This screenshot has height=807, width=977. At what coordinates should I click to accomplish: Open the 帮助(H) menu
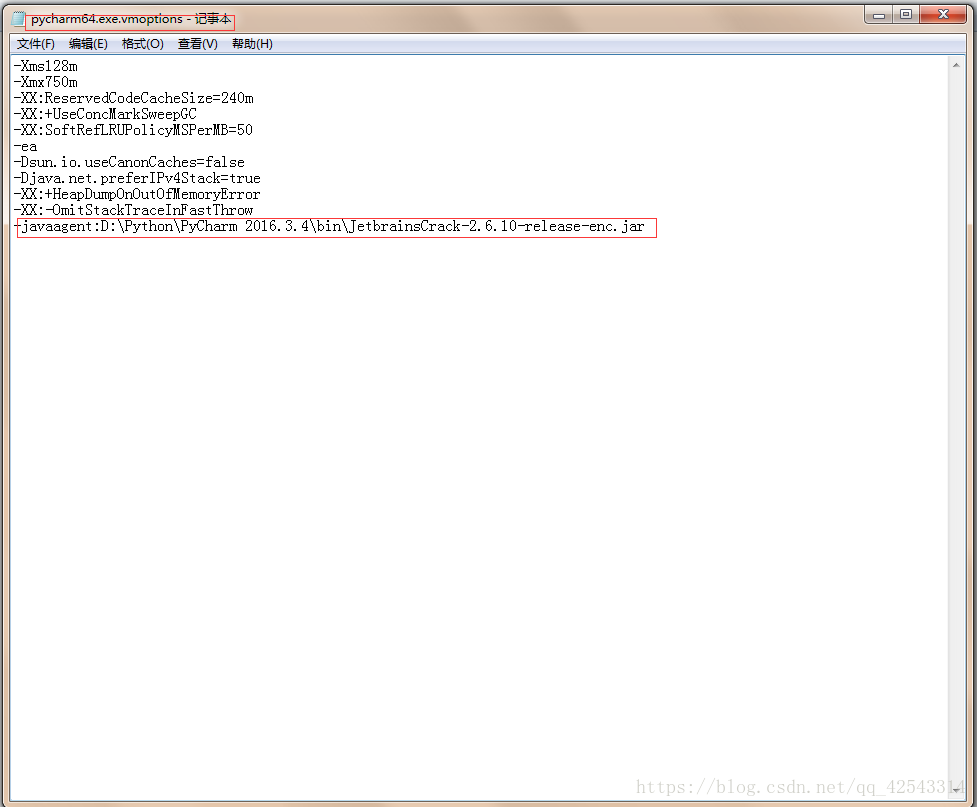point(252,44)
